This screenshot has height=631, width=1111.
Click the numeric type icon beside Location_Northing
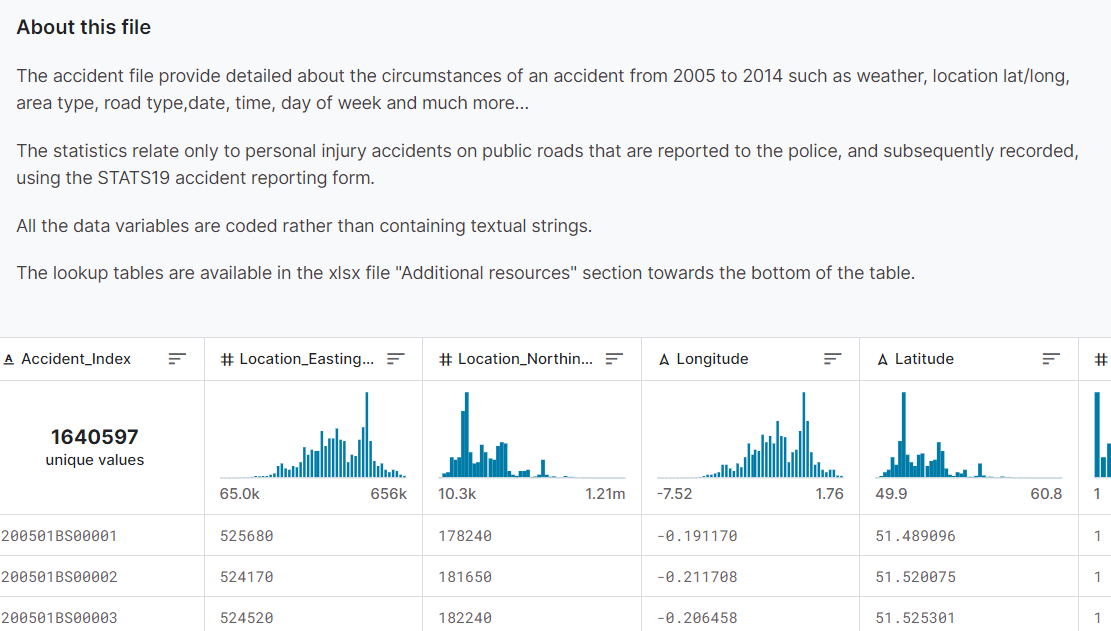pyautogui.click(x=445, y=359)
